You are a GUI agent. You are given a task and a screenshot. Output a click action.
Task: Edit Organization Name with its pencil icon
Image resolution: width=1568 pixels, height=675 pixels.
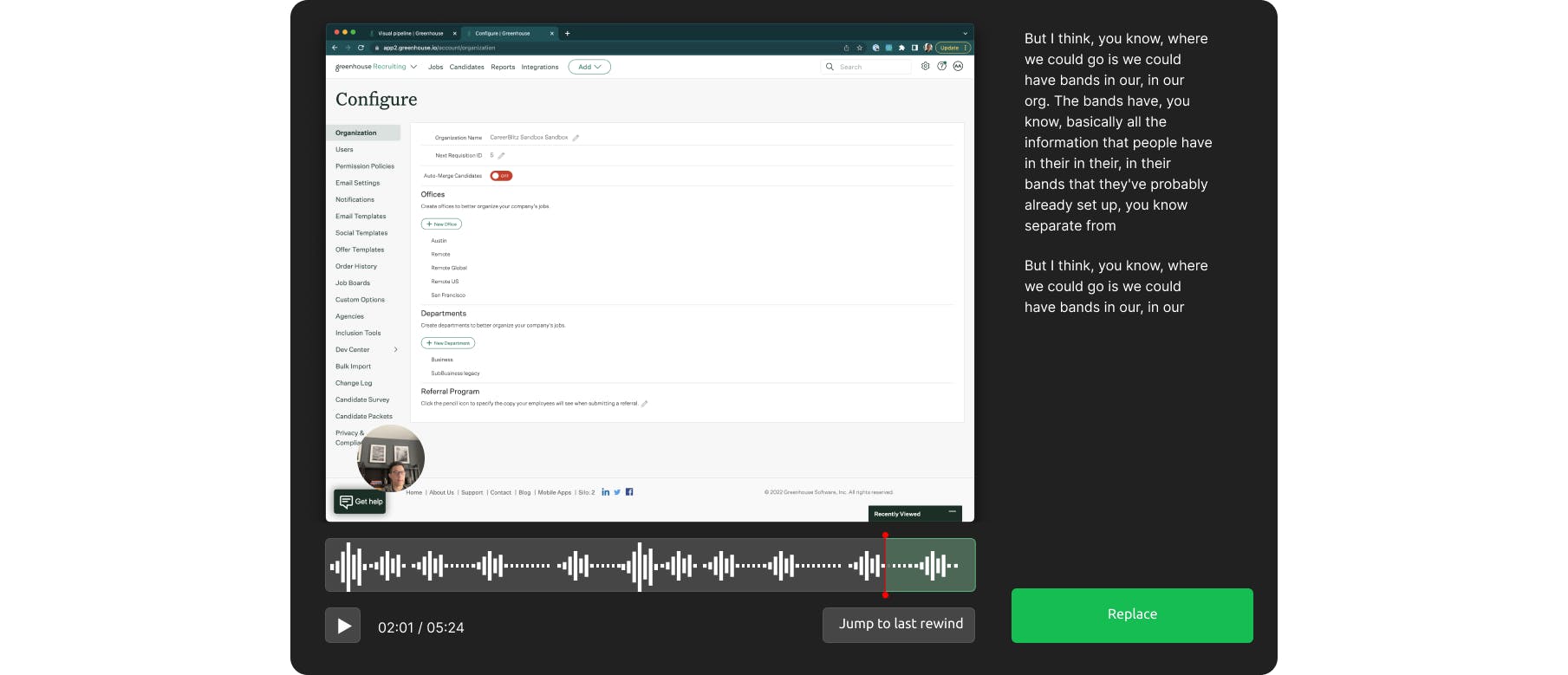(576, 138)
